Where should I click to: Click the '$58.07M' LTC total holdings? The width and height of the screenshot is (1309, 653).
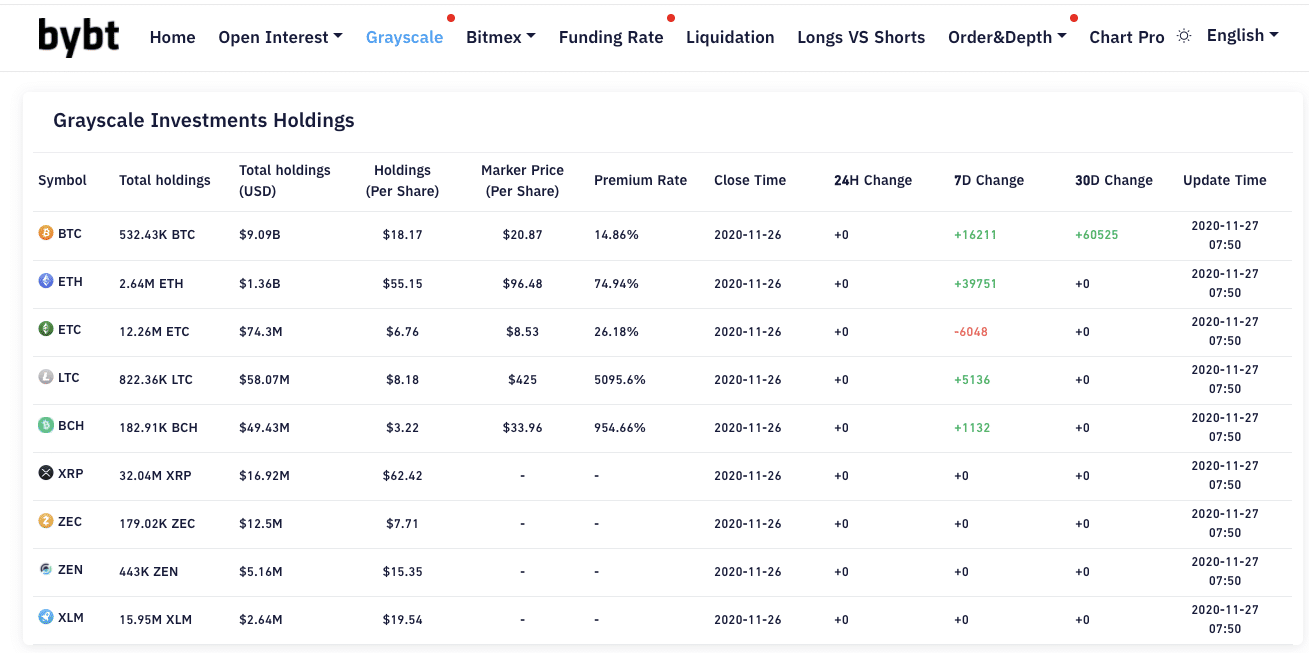(x=264, y=379)
